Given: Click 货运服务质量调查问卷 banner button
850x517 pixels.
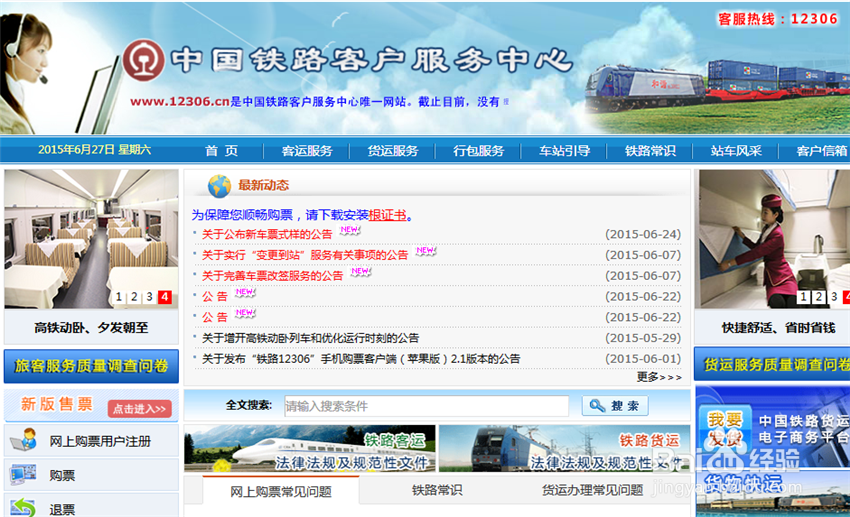Looking at the screenshot, I should tap(772, 364).
